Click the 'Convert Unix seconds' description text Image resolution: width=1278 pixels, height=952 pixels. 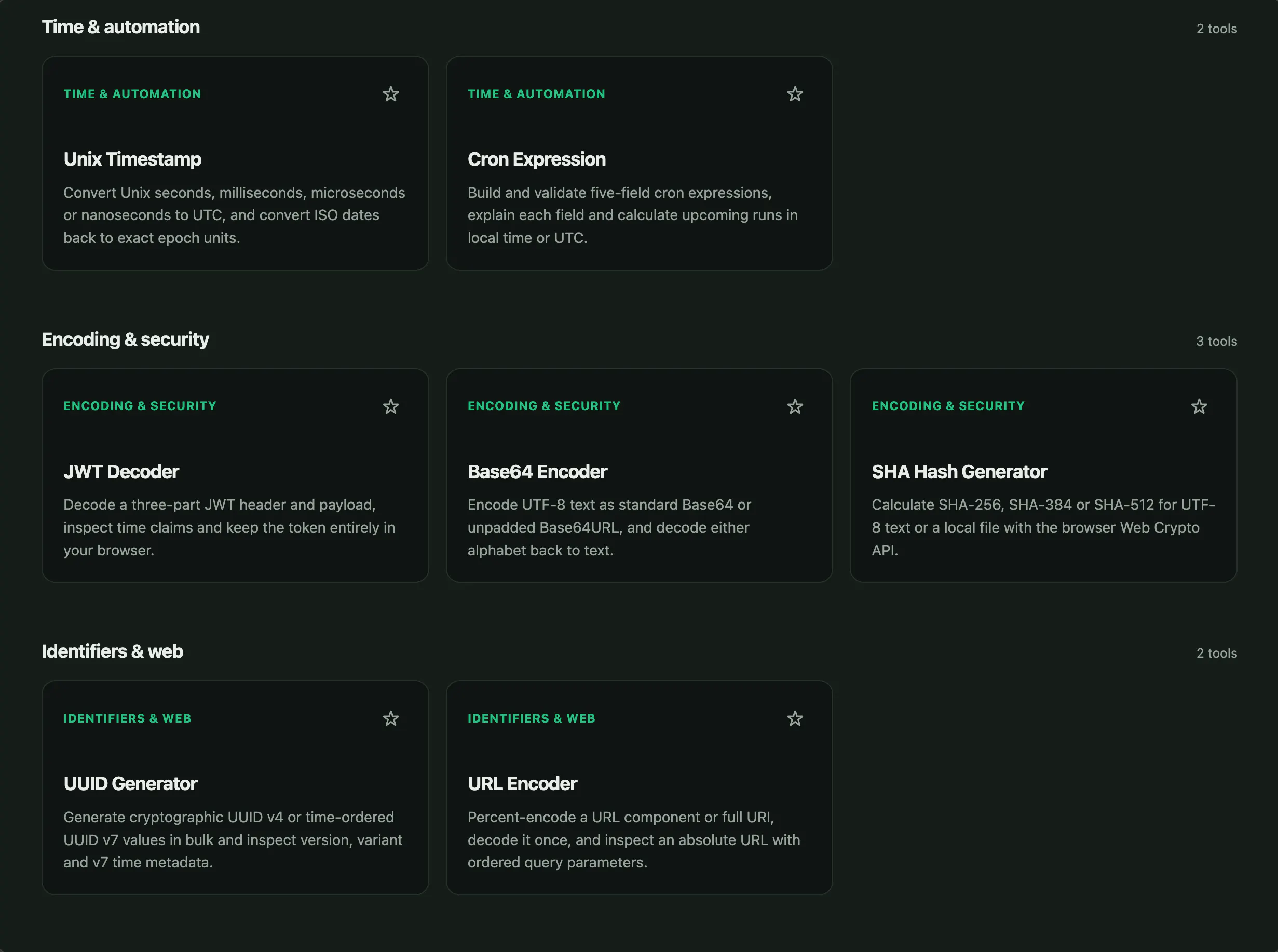pos(235,215)
